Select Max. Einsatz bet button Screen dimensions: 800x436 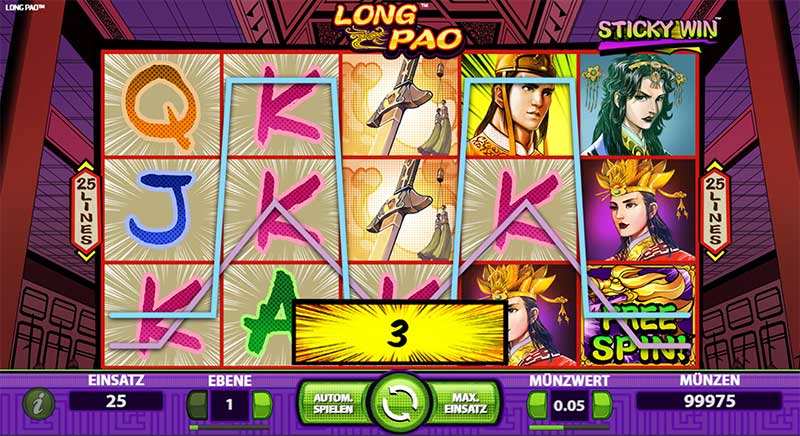[462, 403]
